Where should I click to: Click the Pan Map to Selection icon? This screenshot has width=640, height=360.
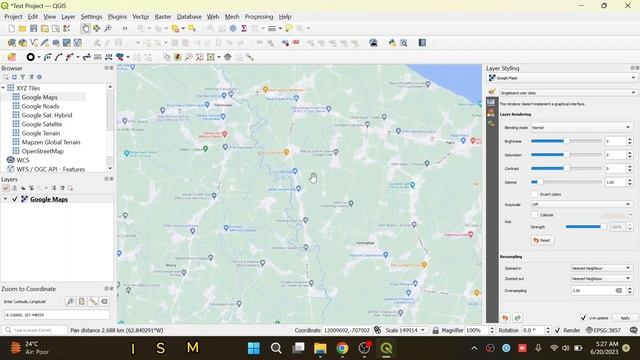click(96, 28)
